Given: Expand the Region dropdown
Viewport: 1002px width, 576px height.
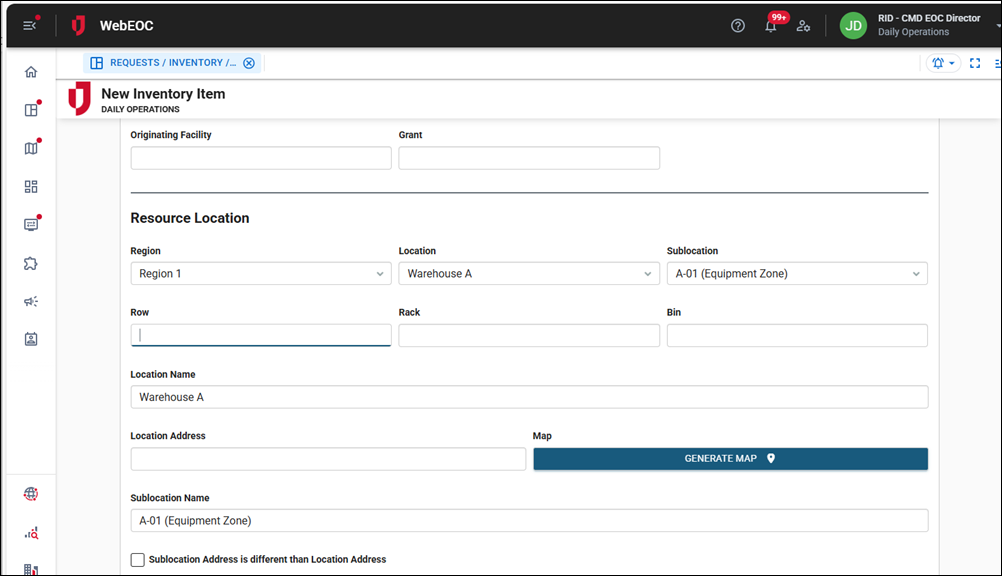Looking at the screenshot, I should (260, 274).
